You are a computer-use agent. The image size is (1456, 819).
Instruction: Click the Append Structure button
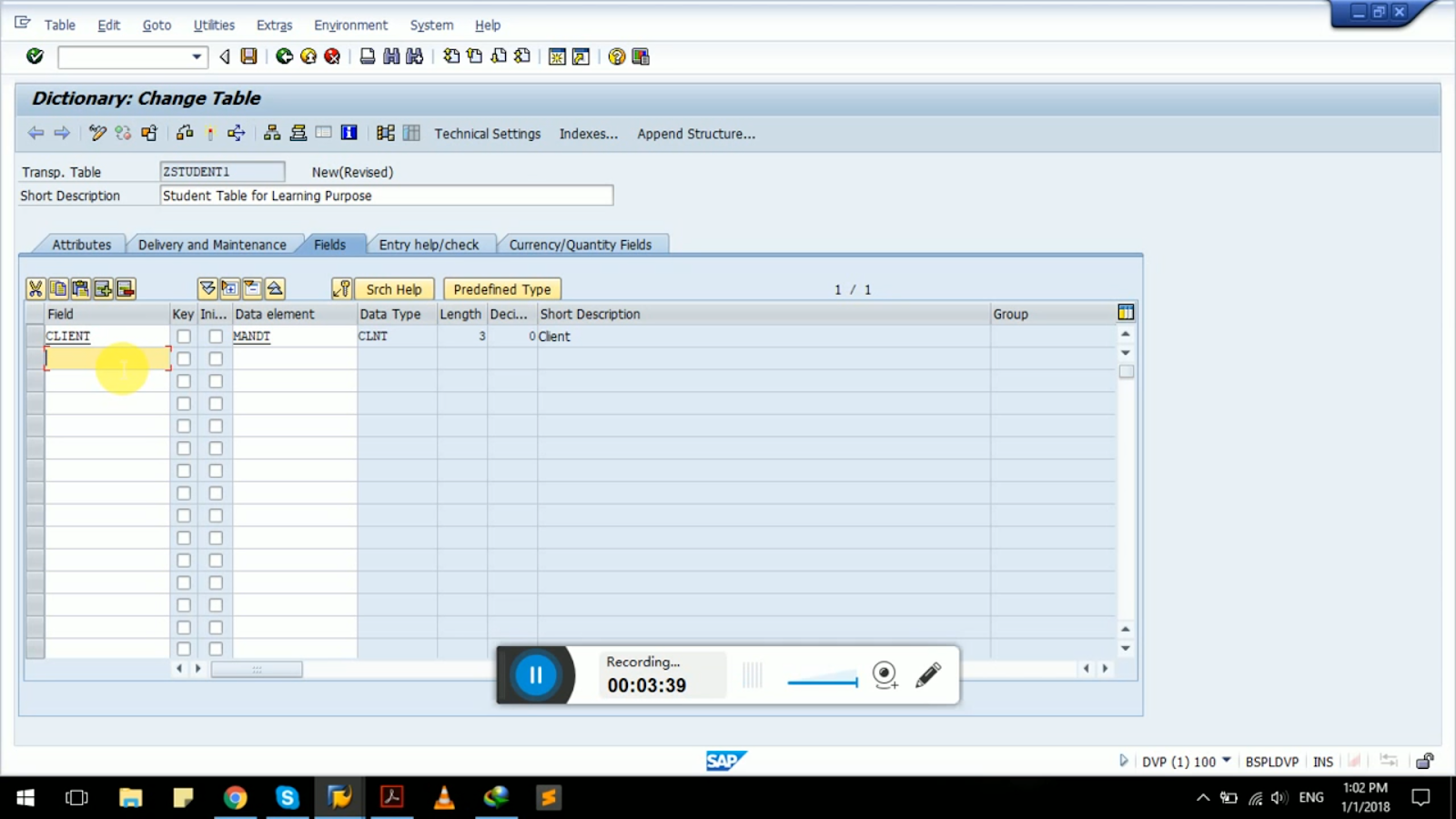coord(695,133)
